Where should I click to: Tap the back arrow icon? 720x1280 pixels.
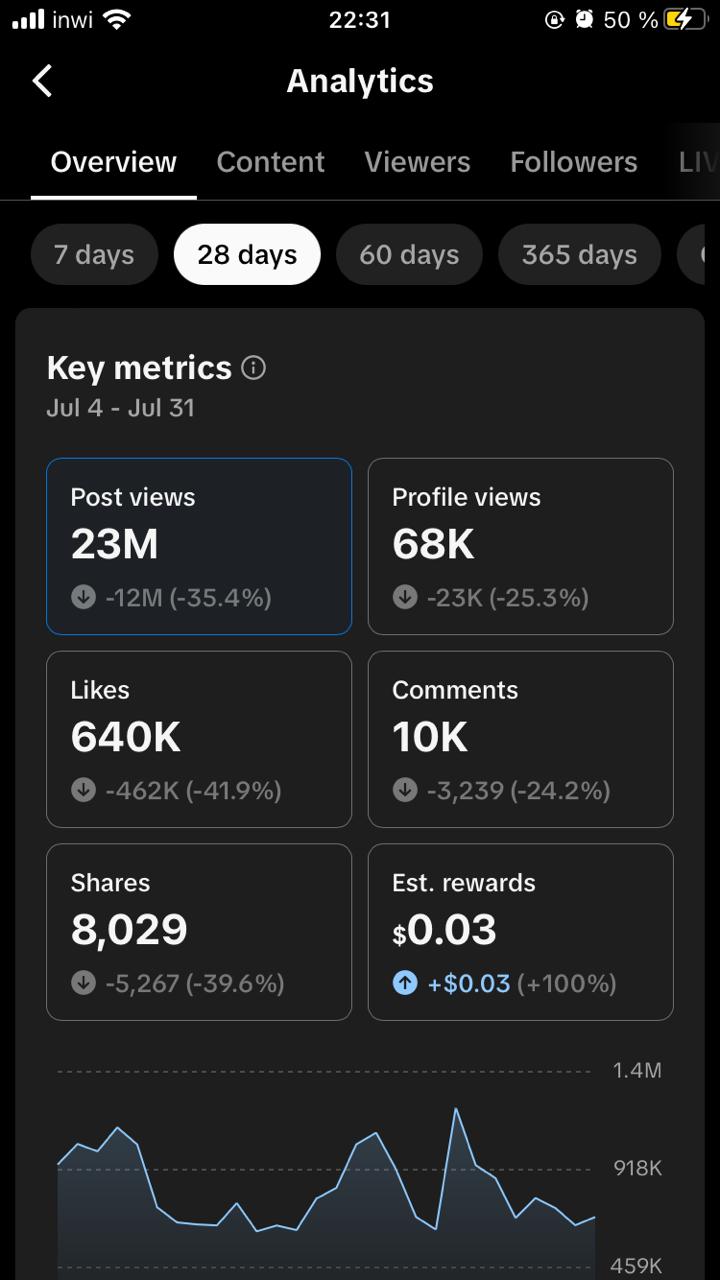[x=42, y=81]
